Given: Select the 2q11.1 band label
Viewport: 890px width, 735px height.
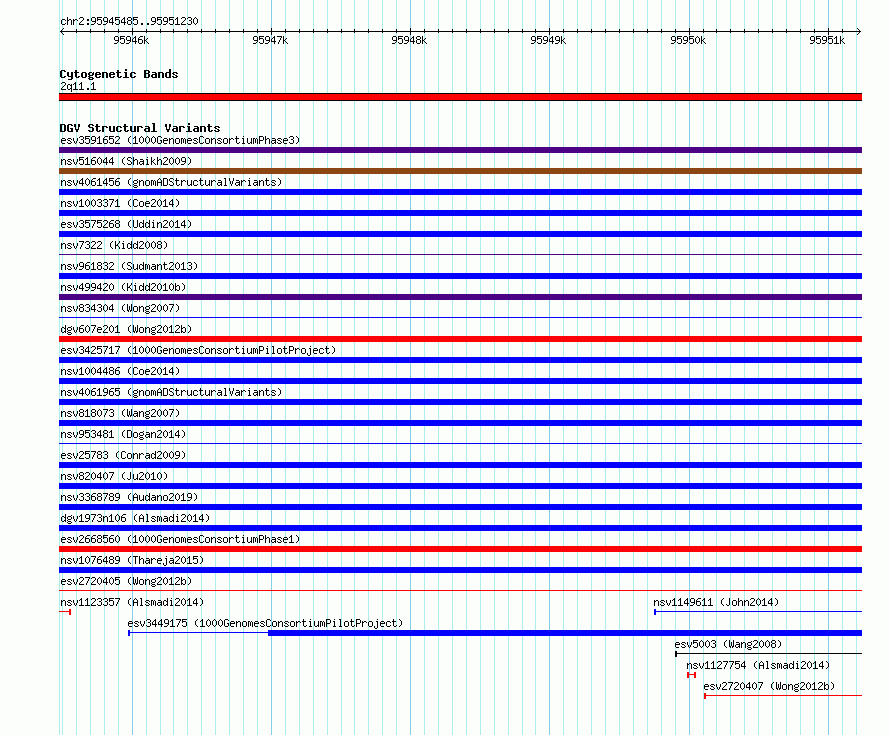Looking at the screenshot, I should click(x=78, y=86).
